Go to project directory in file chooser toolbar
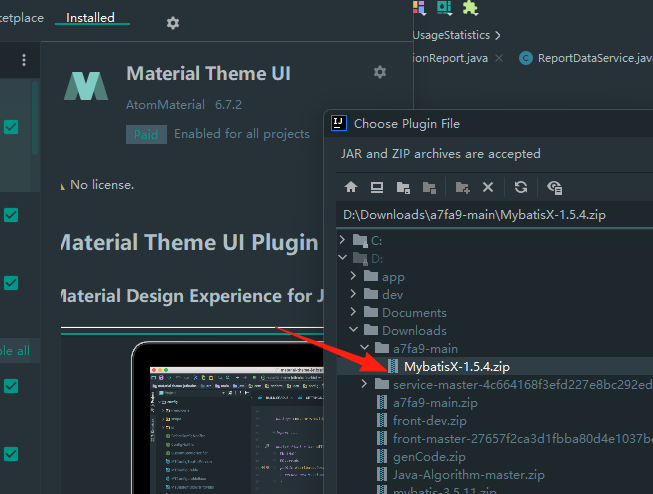653x494 pixels. click(403, 187)
